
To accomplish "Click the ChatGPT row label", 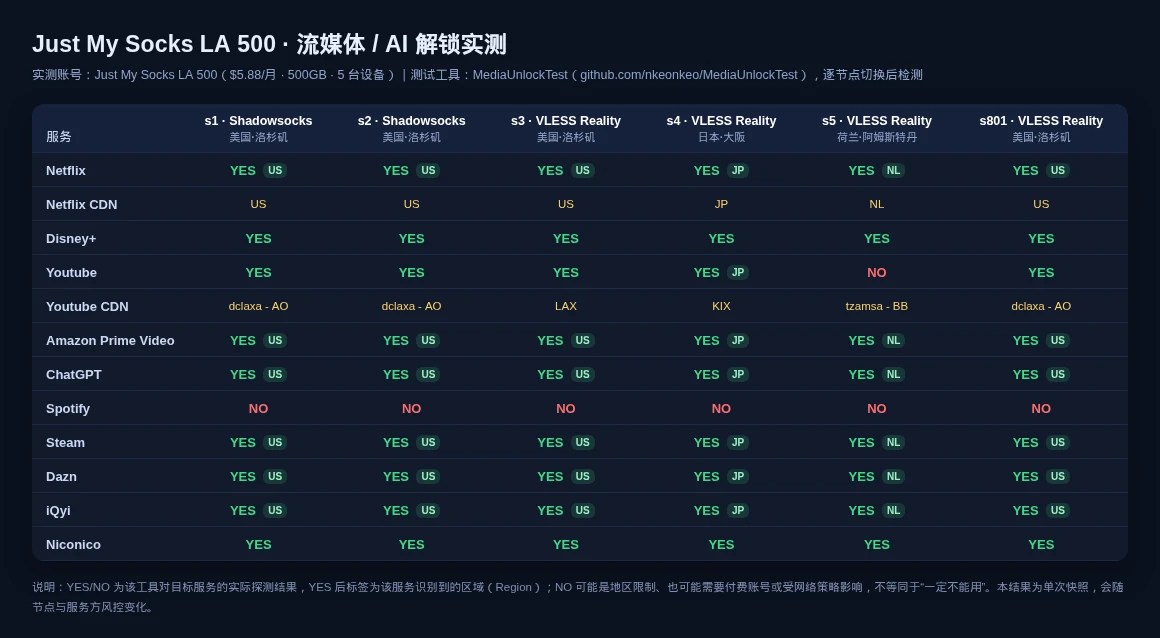I will (73, 375).
